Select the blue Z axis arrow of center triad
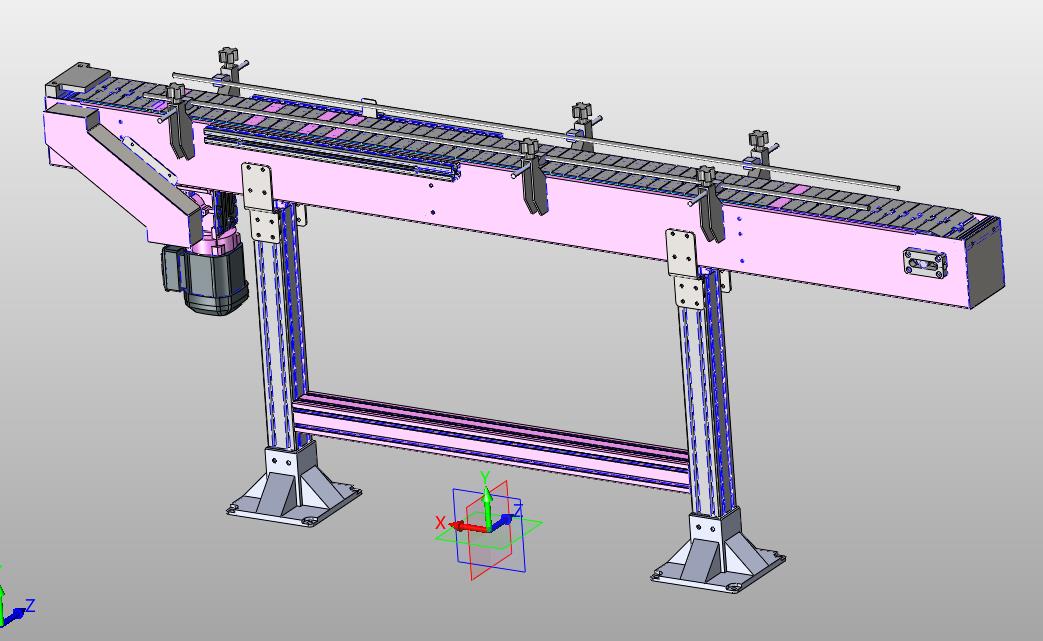Viewport: 1043px width, 641px height. tap(504, 521)
